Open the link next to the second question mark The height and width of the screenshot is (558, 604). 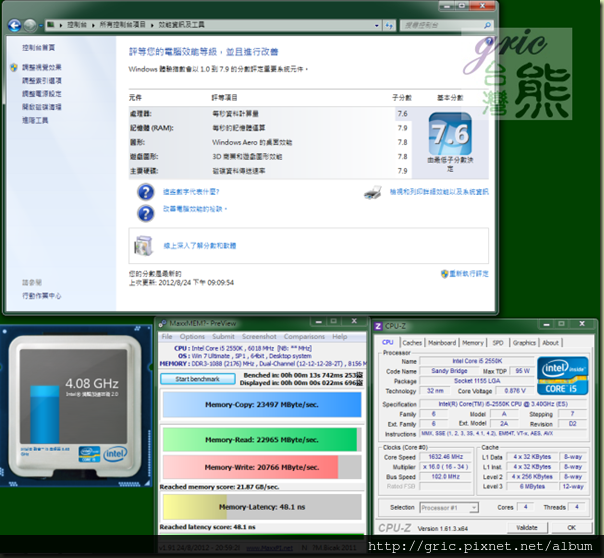click(x=195, y=209)
